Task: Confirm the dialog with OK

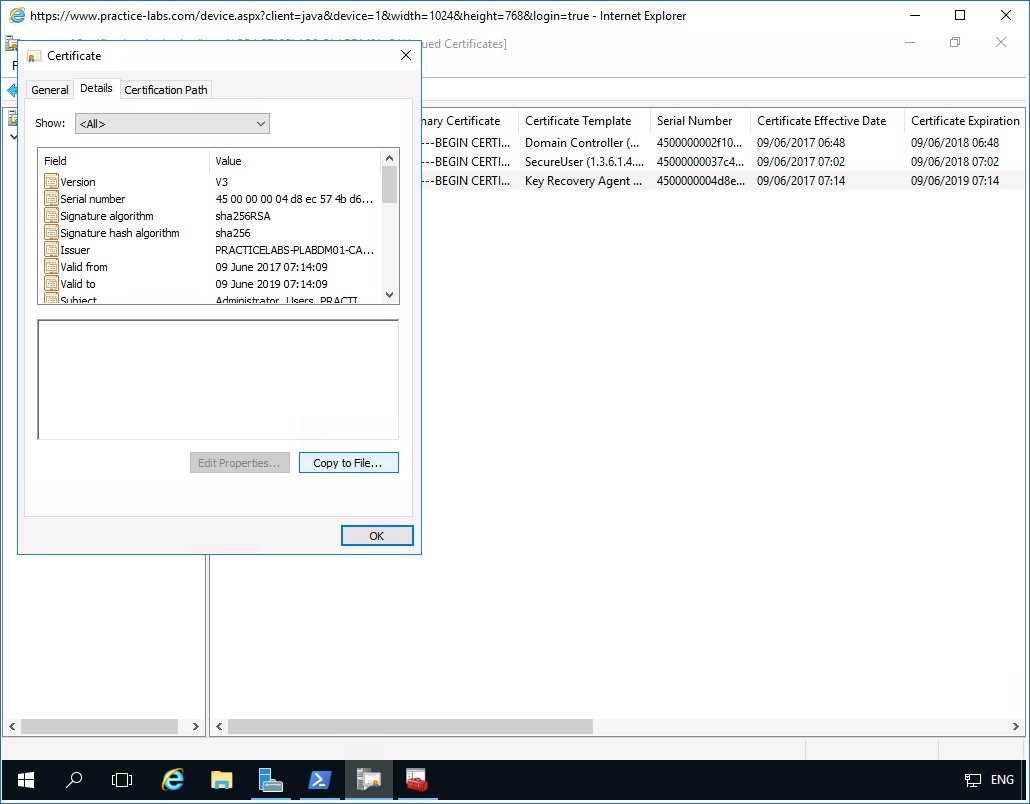Action: click(377, 535)
